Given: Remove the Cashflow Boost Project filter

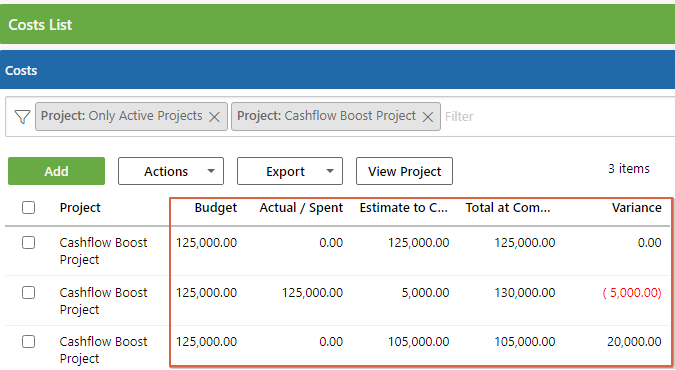Looking at the screenshot, I should click(x=427, y=117).
